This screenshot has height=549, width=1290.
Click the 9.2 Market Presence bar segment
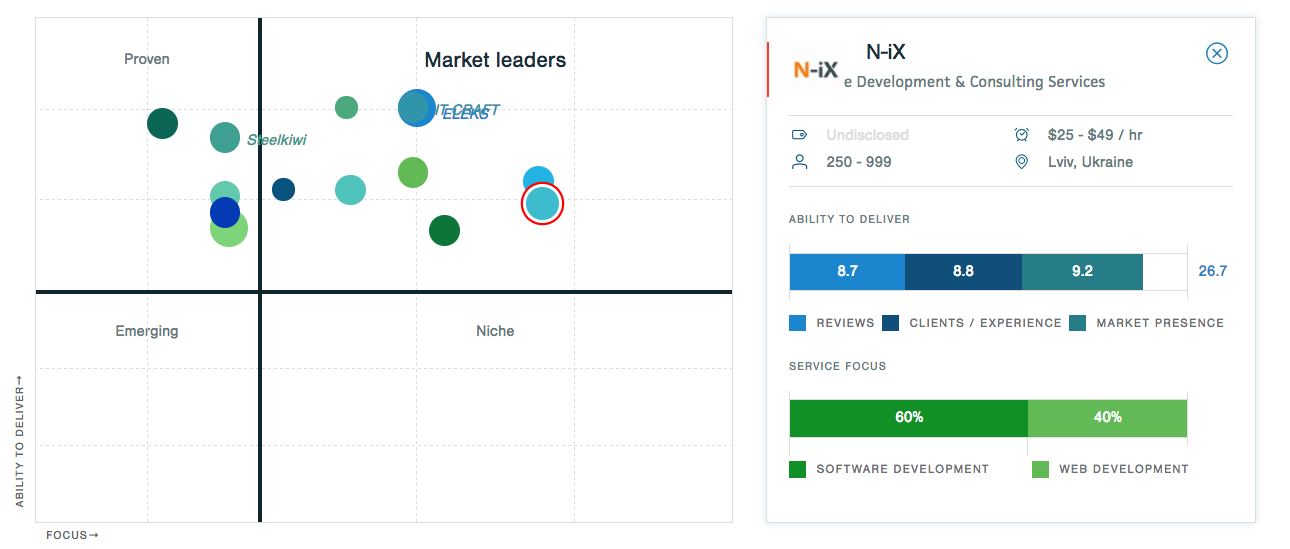(1082, 271)
